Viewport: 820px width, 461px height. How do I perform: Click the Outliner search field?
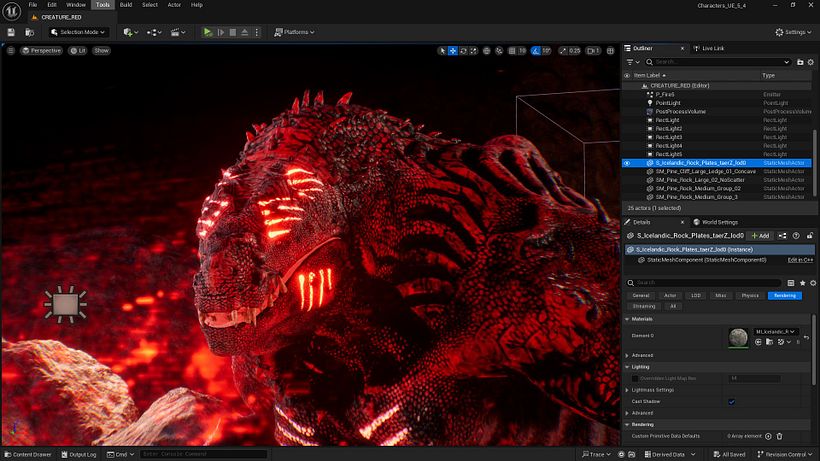[x=718, y=62]
